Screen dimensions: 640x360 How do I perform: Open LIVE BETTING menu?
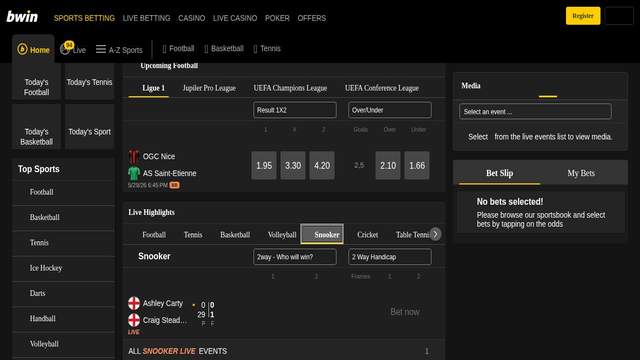tap(146, 18)
